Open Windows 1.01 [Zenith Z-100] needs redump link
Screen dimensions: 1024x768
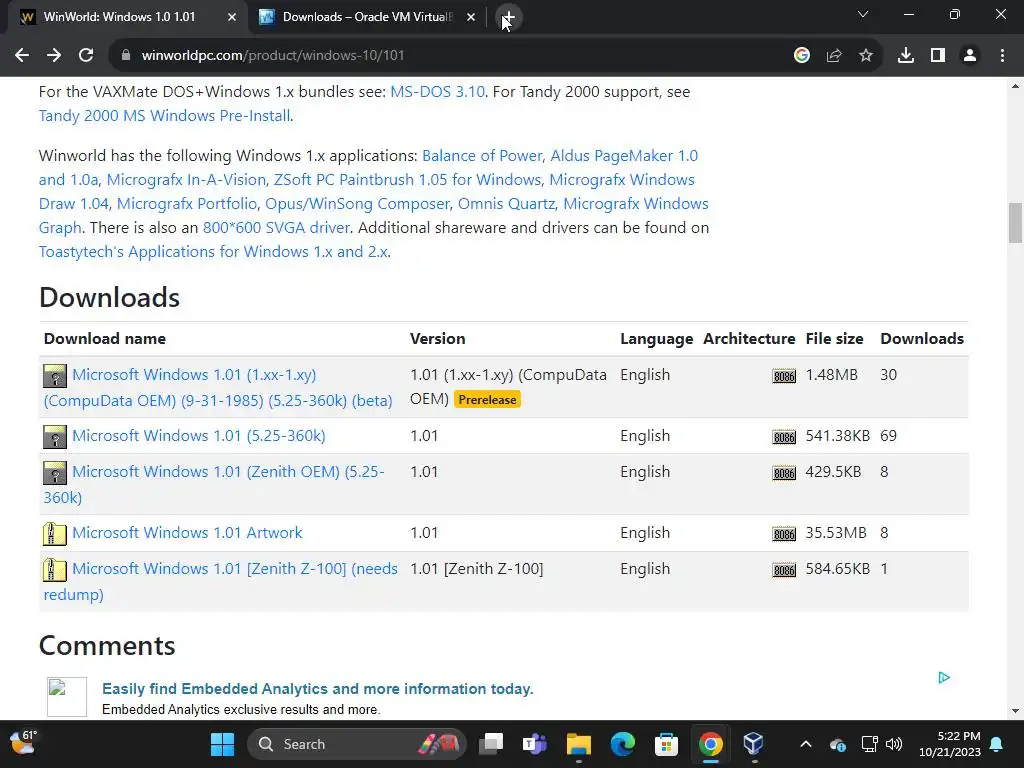click(221, 581)
